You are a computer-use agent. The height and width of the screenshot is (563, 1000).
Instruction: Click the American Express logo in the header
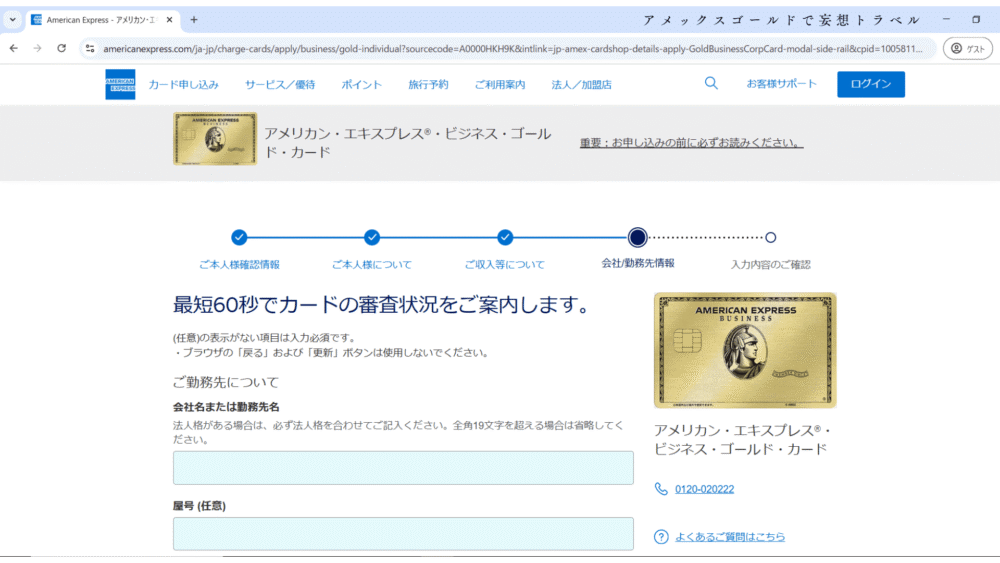pyautogui.click(x=120, y=84)
